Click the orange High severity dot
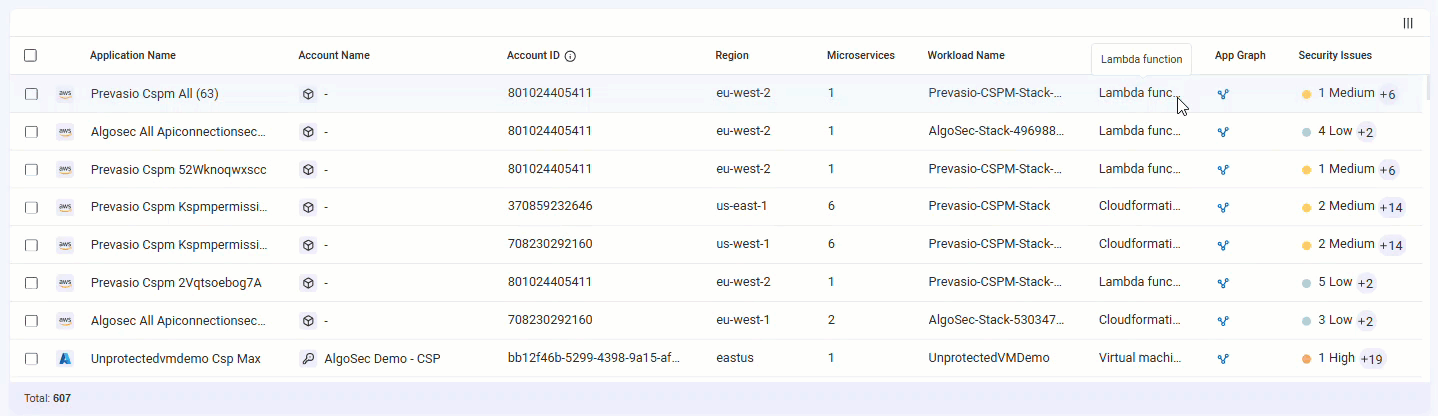The height and width of the screenshot is (416, 1438). coord(1306,359)
